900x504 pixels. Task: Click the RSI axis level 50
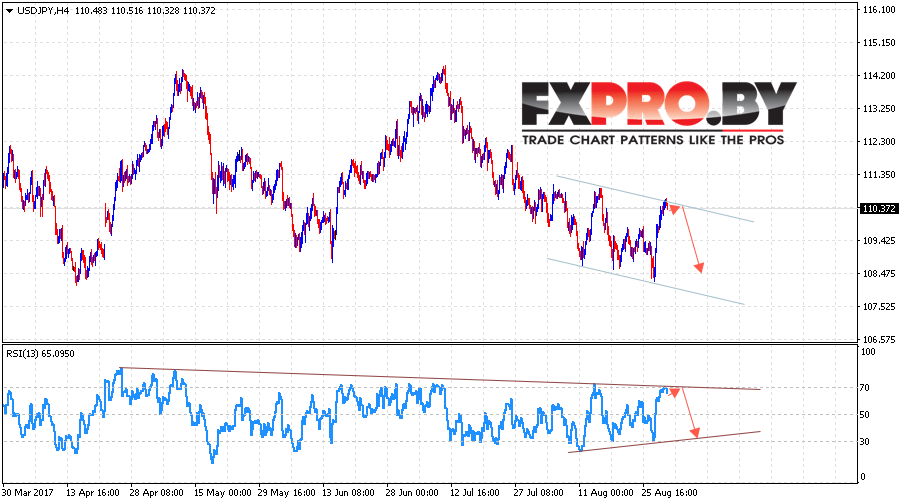pyautogui.click(x=864, y=414)
